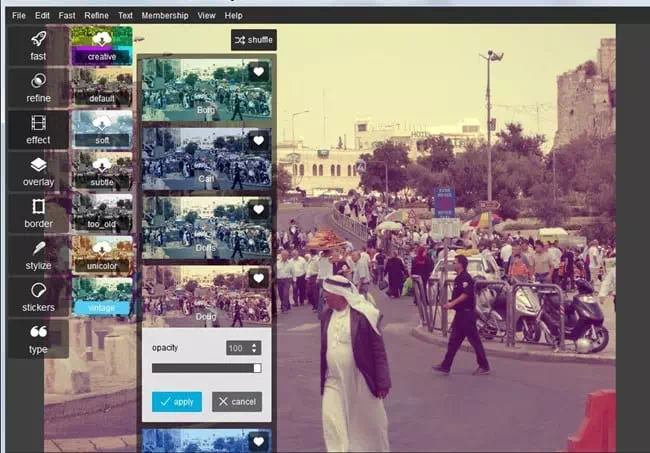Choose the soft effect category
Image resolution: width=650 pixels, height=453 pixels.
(102, 129)
